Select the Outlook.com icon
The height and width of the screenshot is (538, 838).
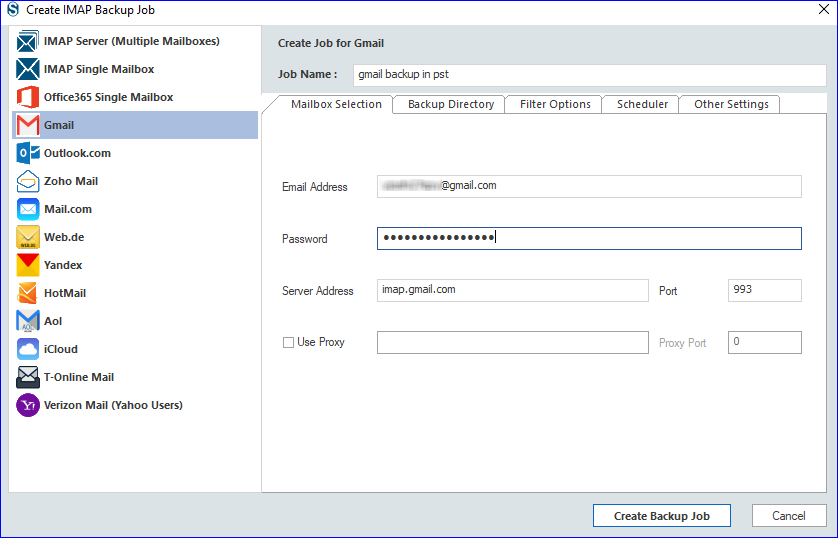click(27, 153)
